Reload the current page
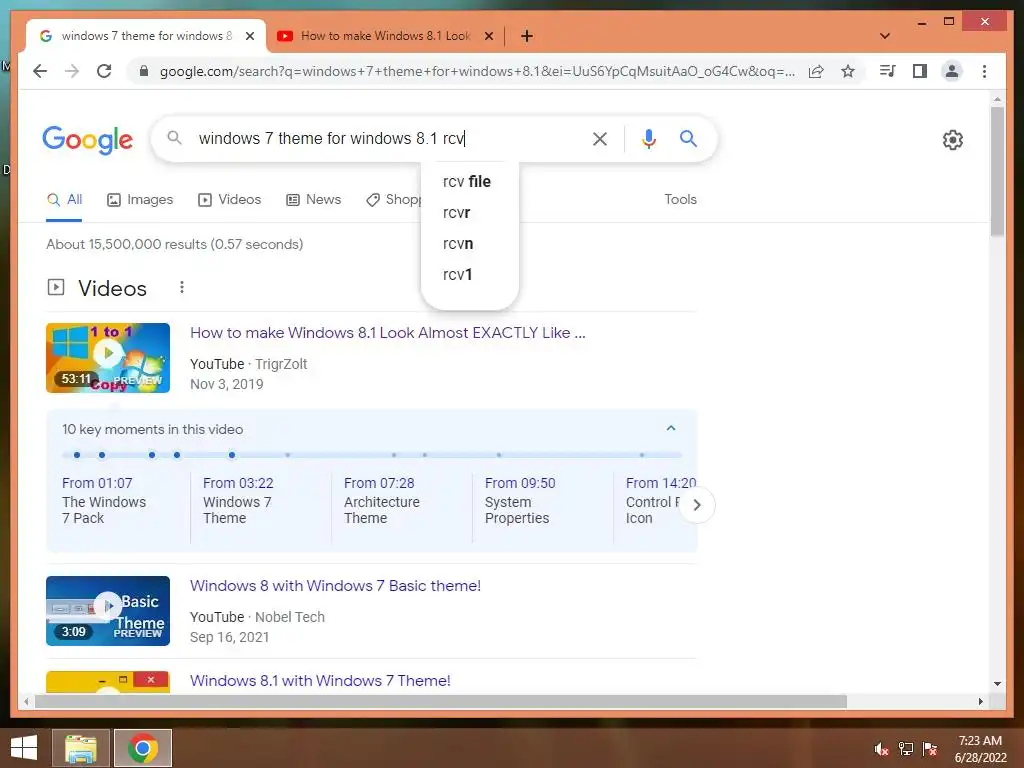 pos(104,71)
